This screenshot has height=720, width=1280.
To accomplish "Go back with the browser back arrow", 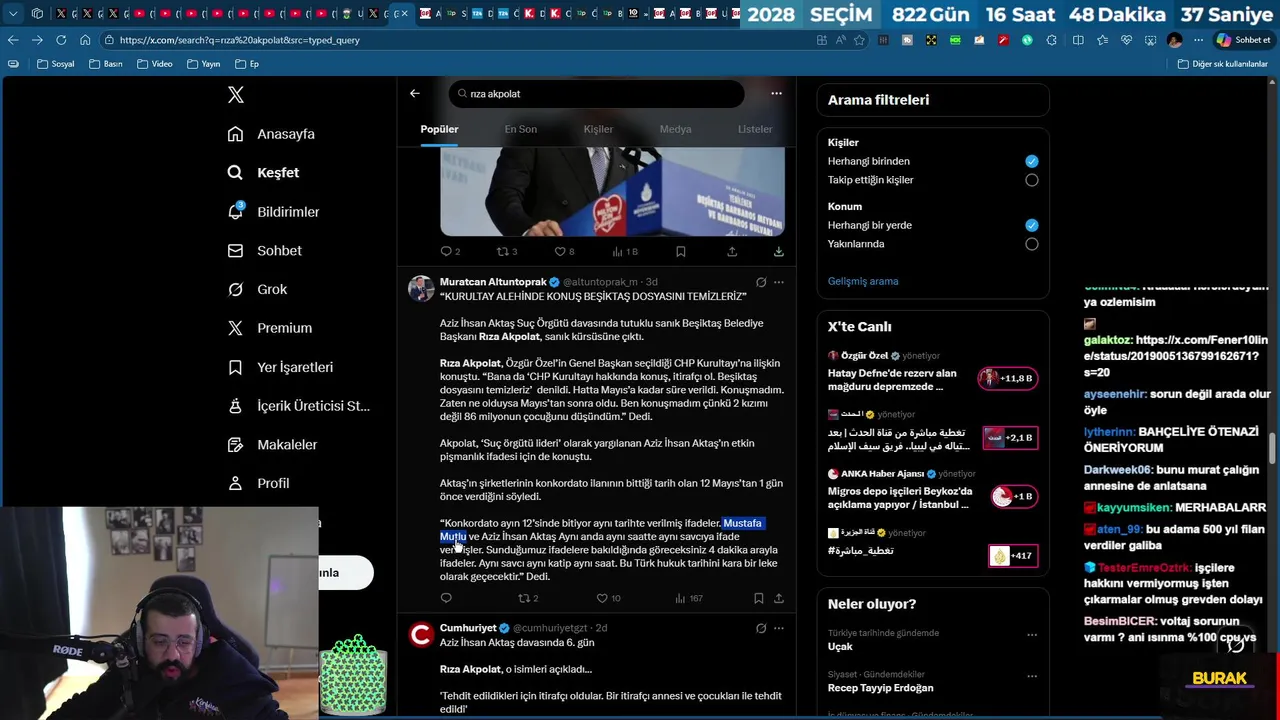I will pyautogui.click(x=12, y=40).
